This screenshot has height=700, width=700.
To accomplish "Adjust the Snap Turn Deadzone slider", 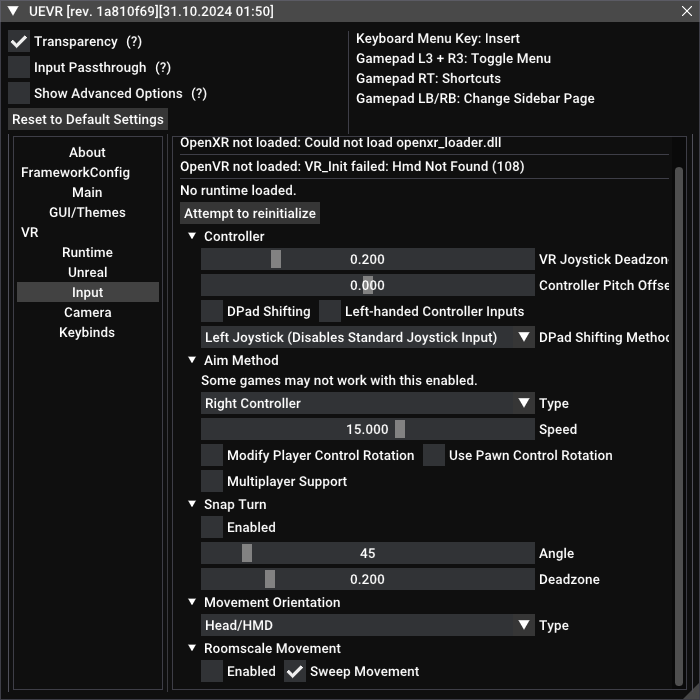I will (368, 579).
